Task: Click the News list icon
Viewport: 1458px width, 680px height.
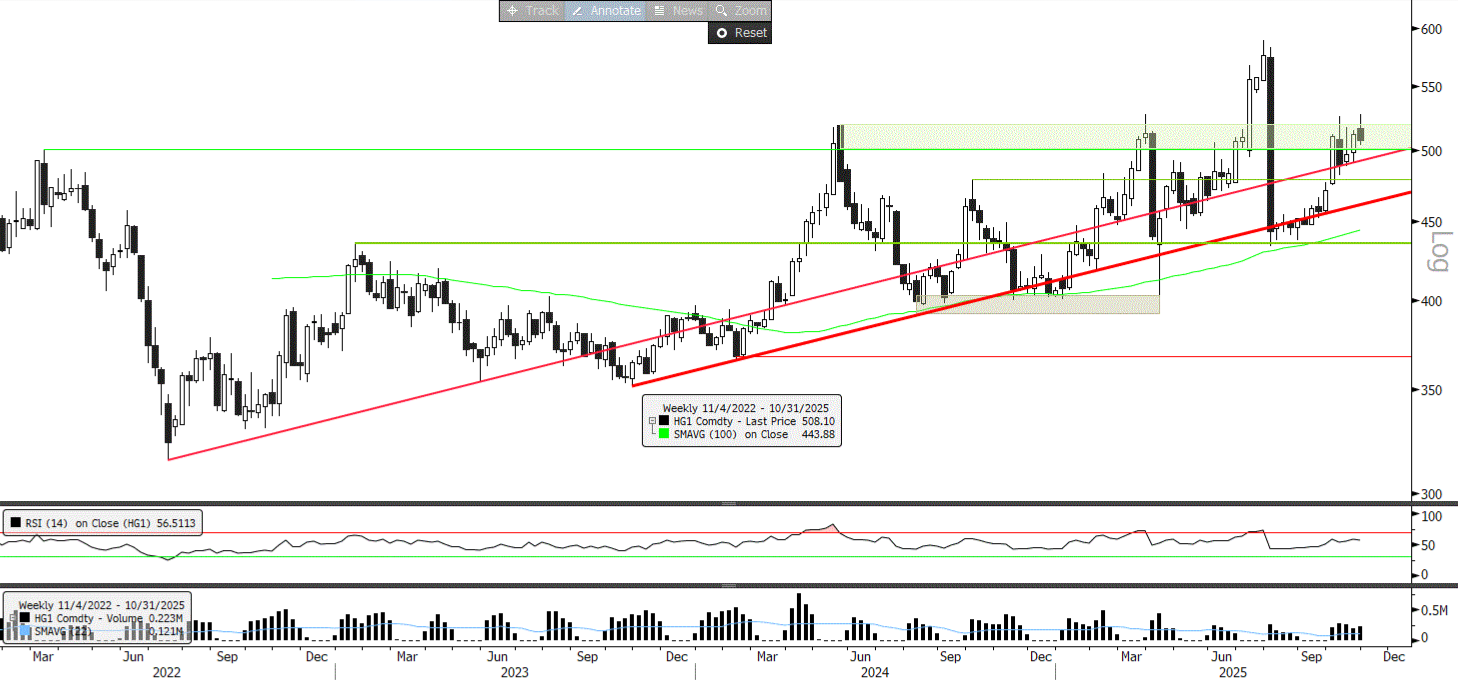Action: (x=659, y=11)
